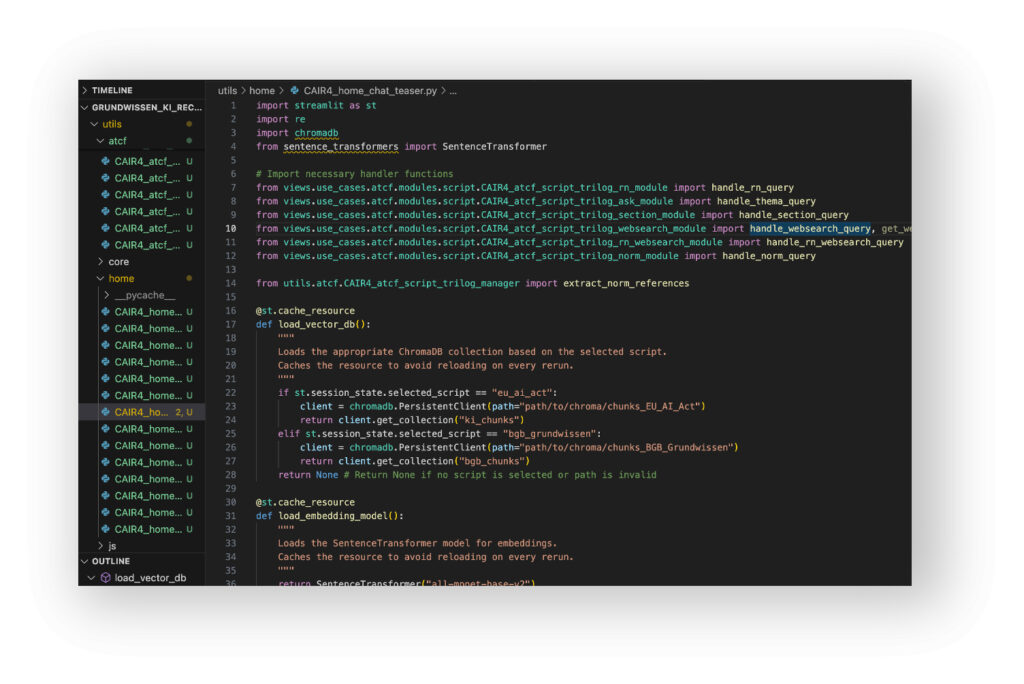Click handle_rn_query on line 7
Viewport: 1024px width, 684px height.
pyautogui.click(x=752, y=187)
